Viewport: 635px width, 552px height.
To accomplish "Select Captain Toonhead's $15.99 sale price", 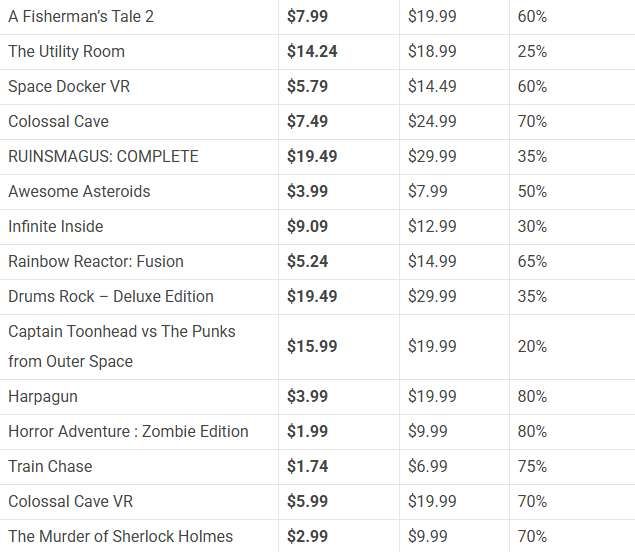I will tap(312, 346).
